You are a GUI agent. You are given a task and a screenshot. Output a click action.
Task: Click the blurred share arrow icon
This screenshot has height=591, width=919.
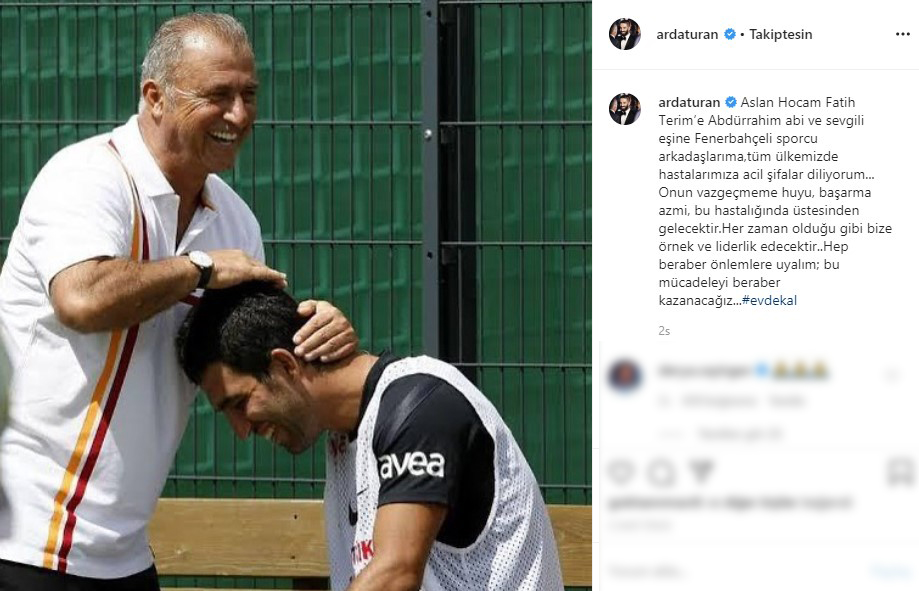click(701, 471)
